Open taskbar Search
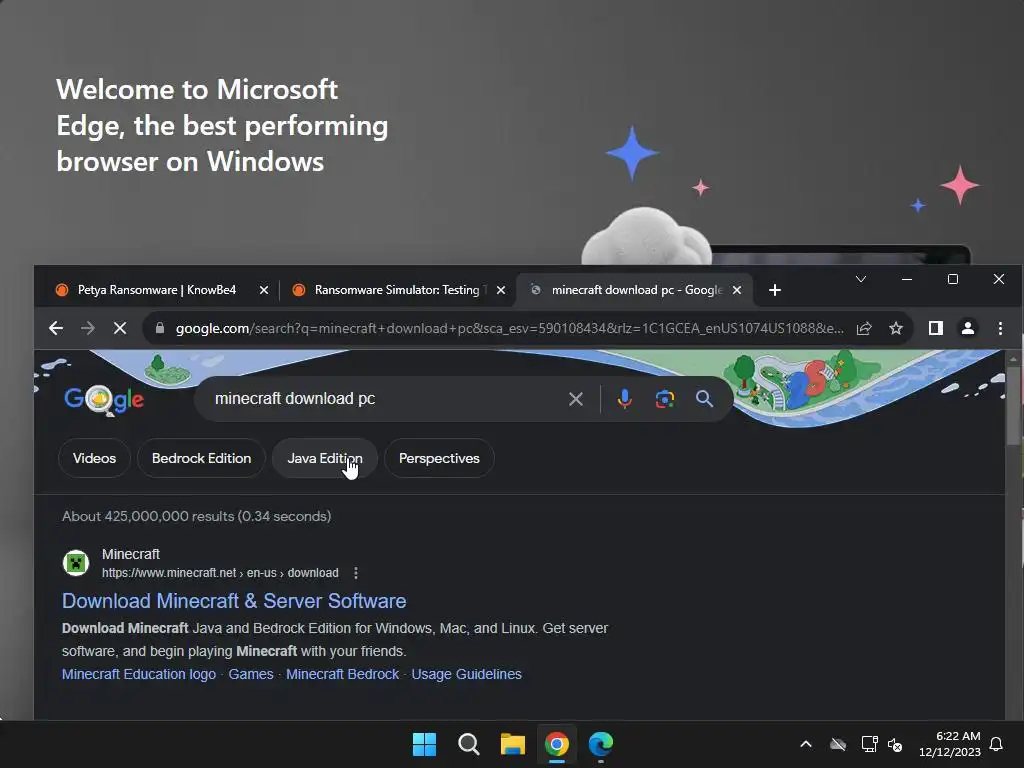The image size is (1024, 768). pos(468,744)
